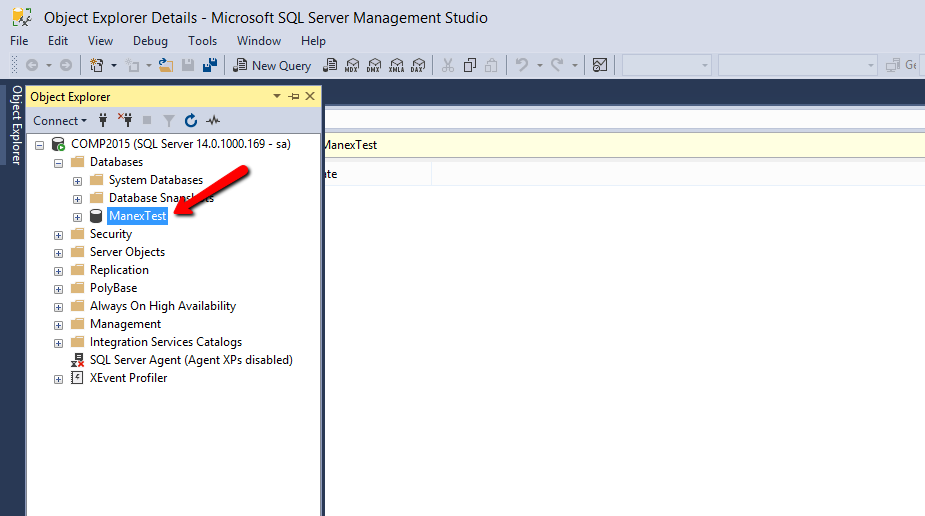The image size is (925, 516).
Task: Click the Stop square icon in Object Explorer
Action: click(x=147, y=120)
